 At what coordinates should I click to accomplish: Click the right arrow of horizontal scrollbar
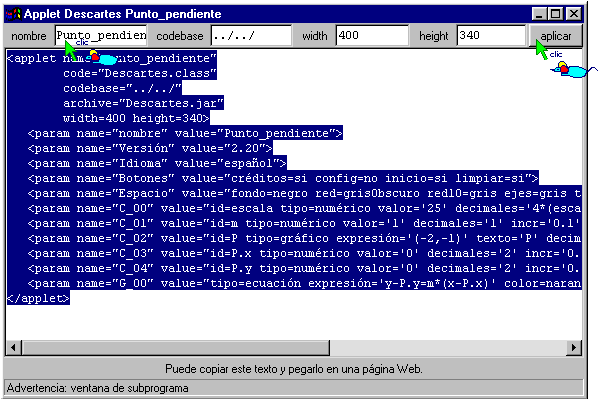coord(574,347)
